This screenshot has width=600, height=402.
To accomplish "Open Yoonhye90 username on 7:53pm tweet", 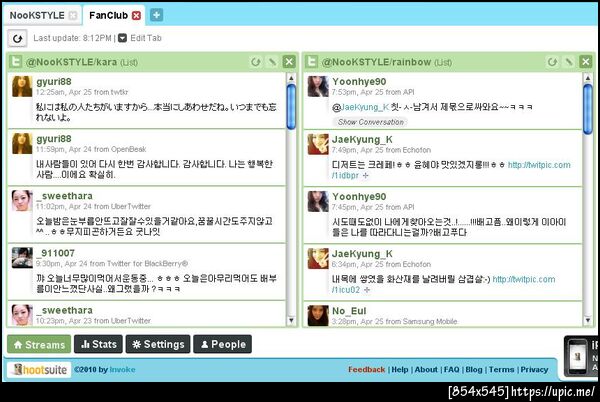I will (359, 81).
